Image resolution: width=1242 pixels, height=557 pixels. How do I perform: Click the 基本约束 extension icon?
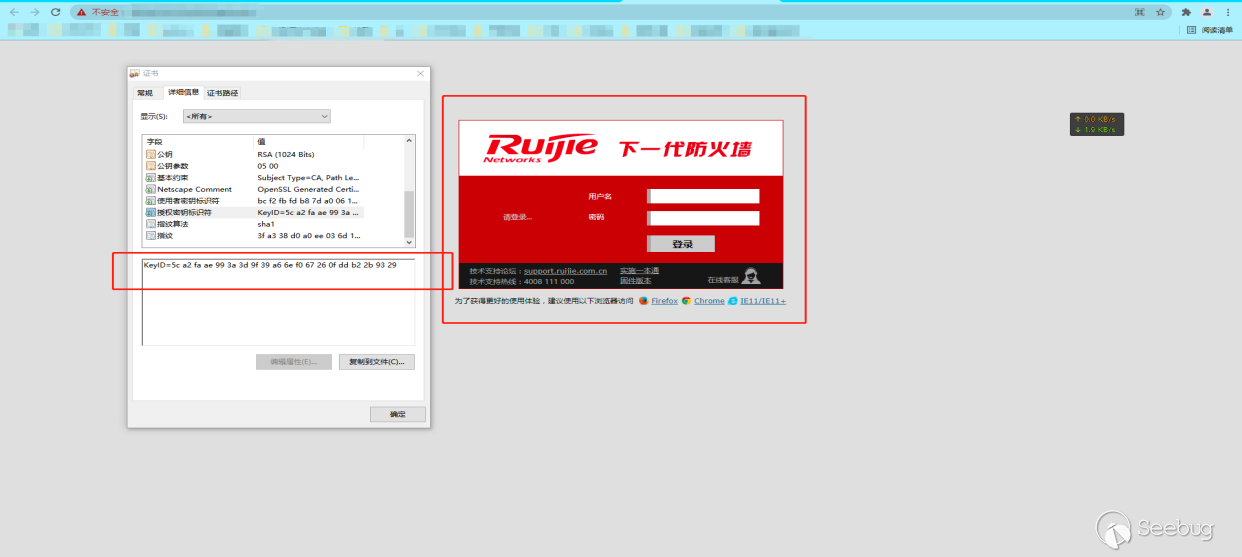pyautogui.click(x=150, y=177)
